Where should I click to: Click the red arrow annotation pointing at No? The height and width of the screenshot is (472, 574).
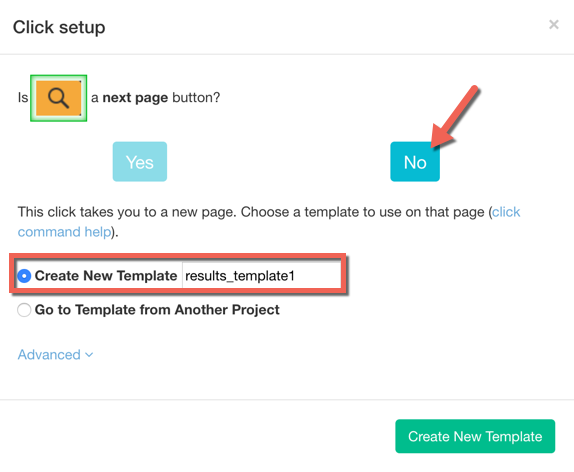coord(455,116)
